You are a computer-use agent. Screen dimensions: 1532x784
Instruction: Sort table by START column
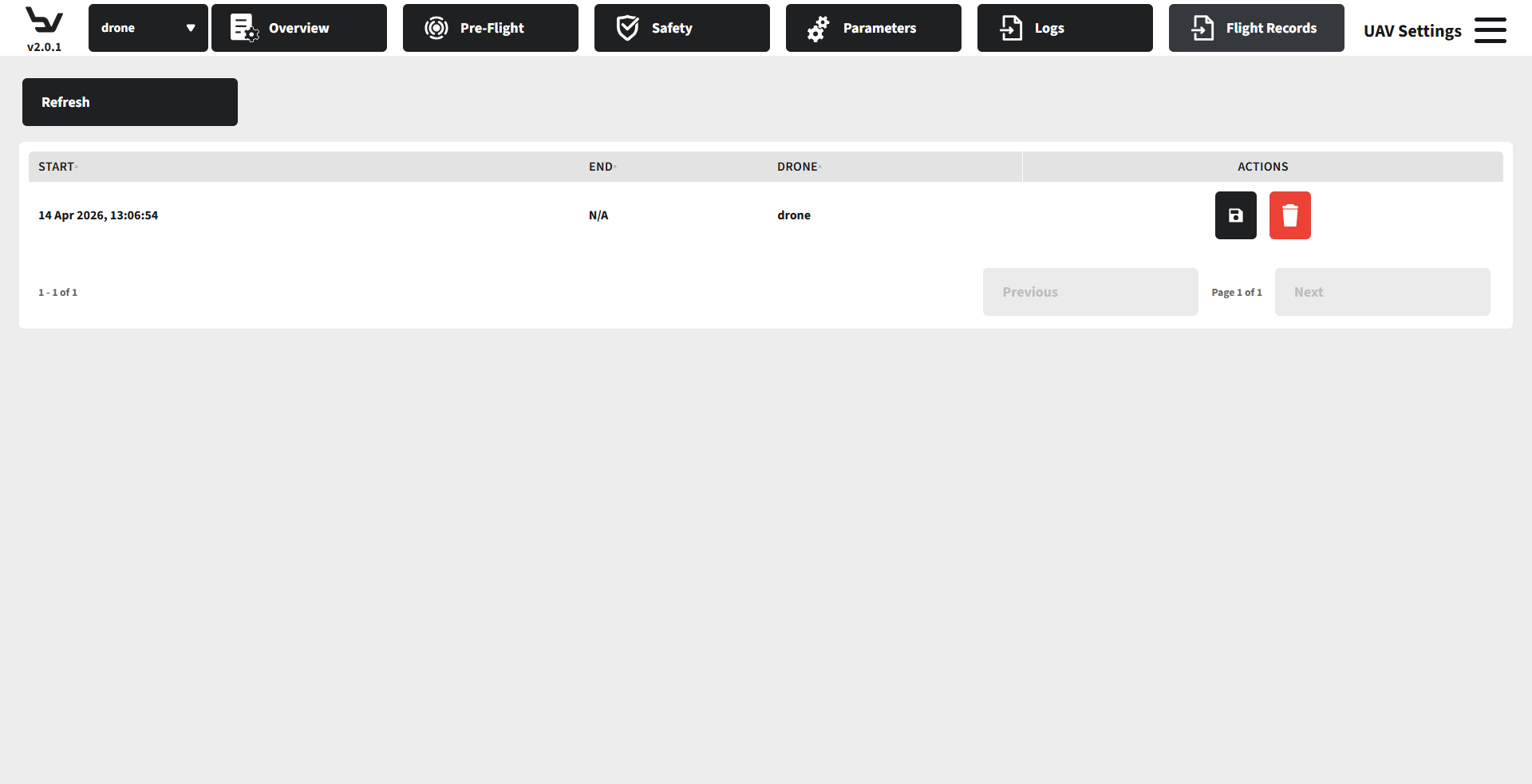pos(57,167)
